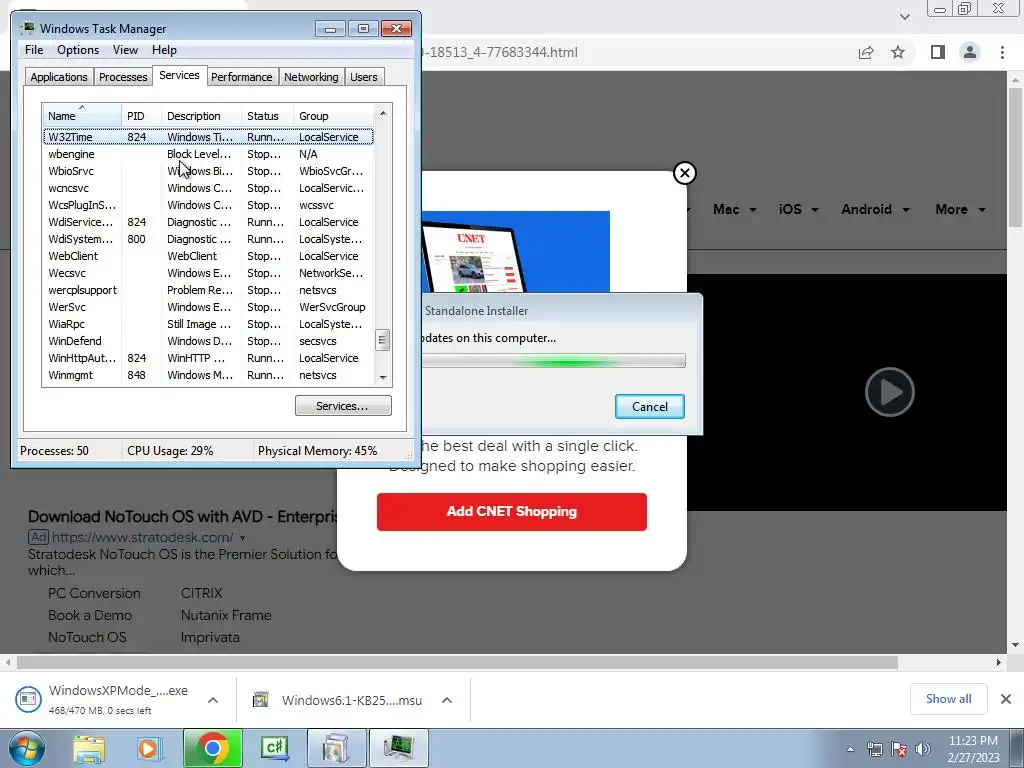Switch to the Performance tab
1024x768 pixels.
(242, 77)
